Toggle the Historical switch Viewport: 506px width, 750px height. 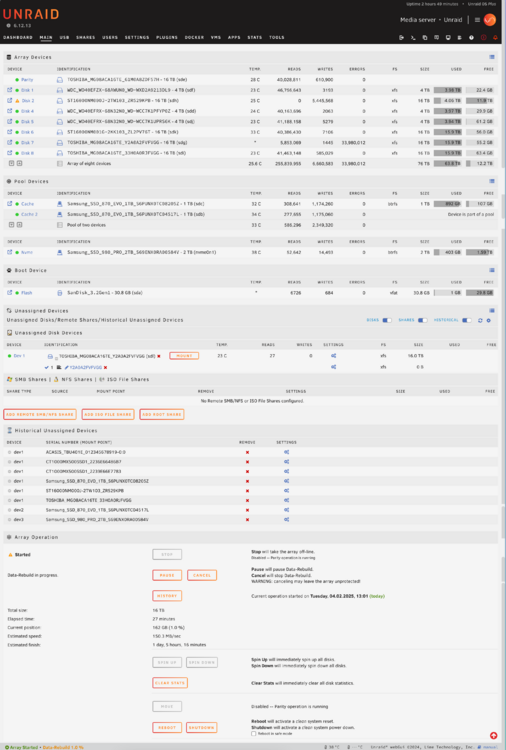(467, 320)
